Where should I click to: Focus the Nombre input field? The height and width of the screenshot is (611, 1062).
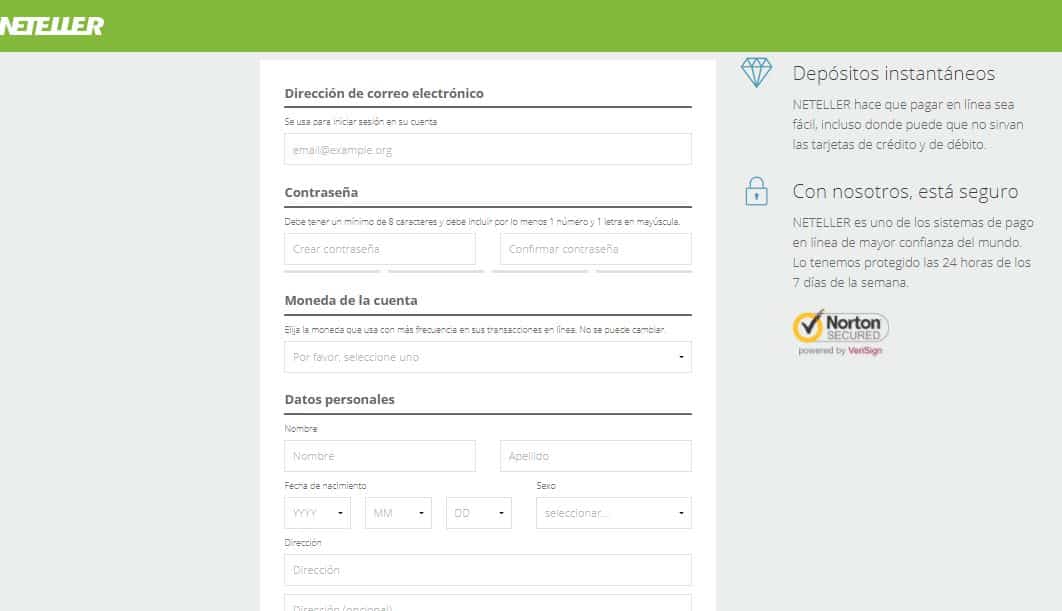[380, 456]
